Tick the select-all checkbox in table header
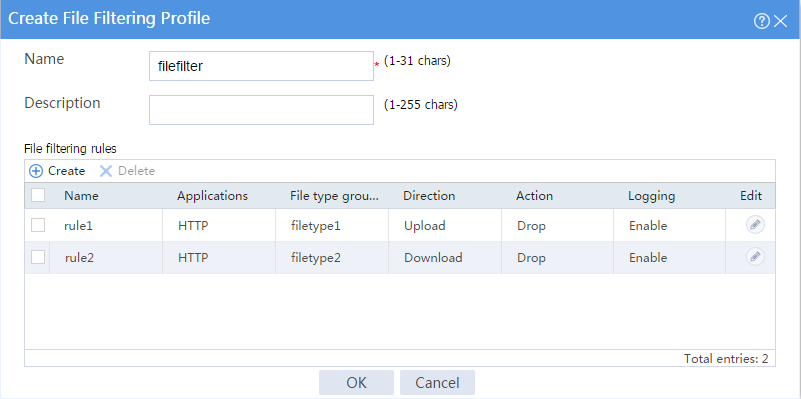Image resolution: width=801 pixels, height=399 pixels. point(38,195)
